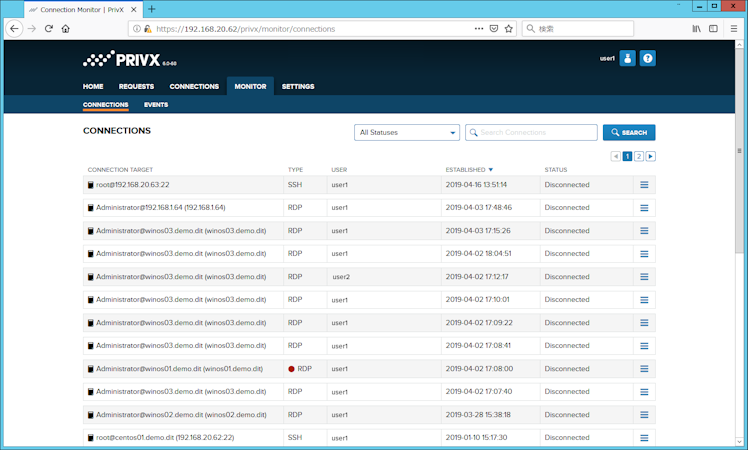Open row menu for winos02.demo.dit connection
The image size is (748, 450).
[644, 415]
